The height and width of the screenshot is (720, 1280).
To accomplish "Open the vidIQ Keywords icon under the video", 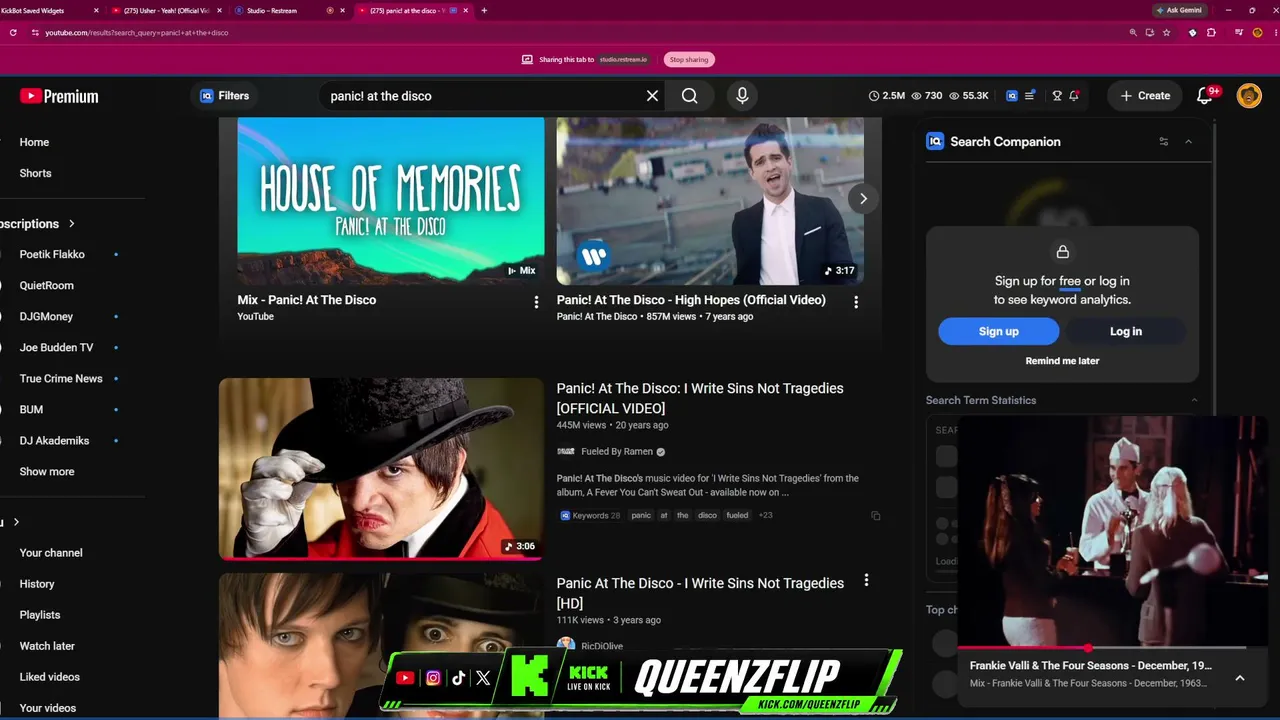I will pyautogui.click(x=565, y=516).
